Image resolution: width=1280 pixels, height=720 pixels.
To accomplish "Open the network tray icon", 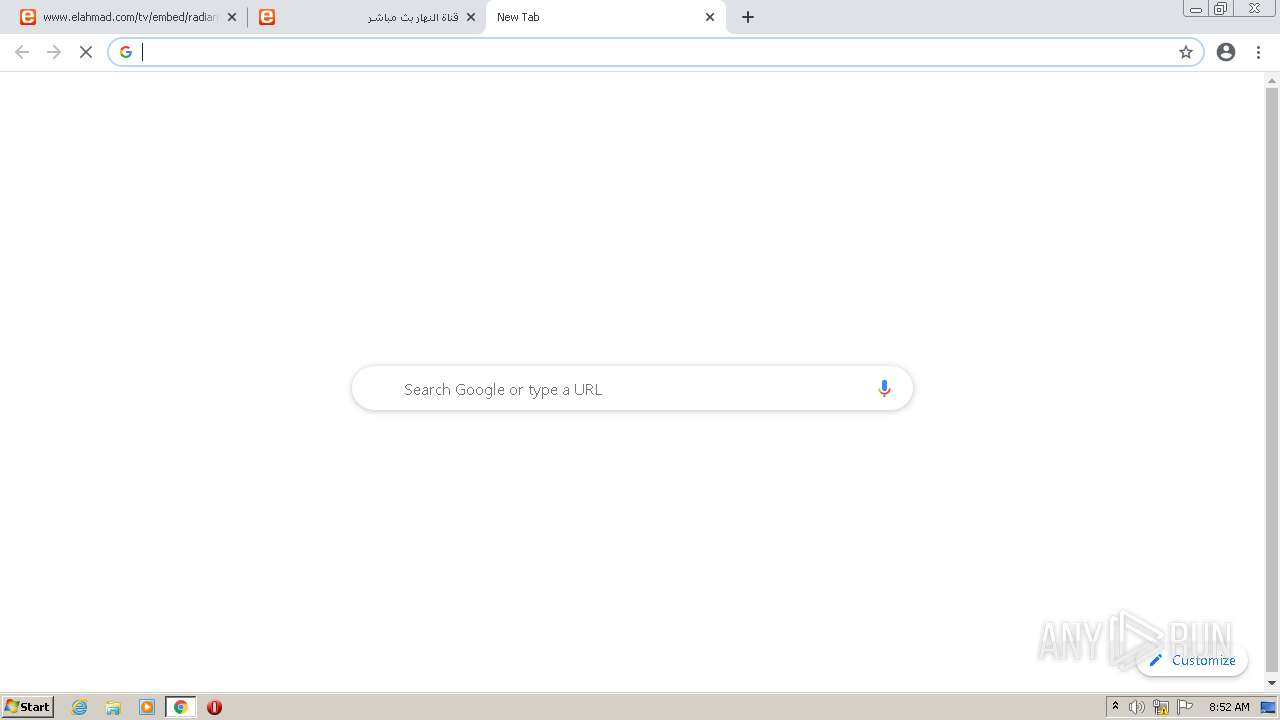I will click(1161, 707).
